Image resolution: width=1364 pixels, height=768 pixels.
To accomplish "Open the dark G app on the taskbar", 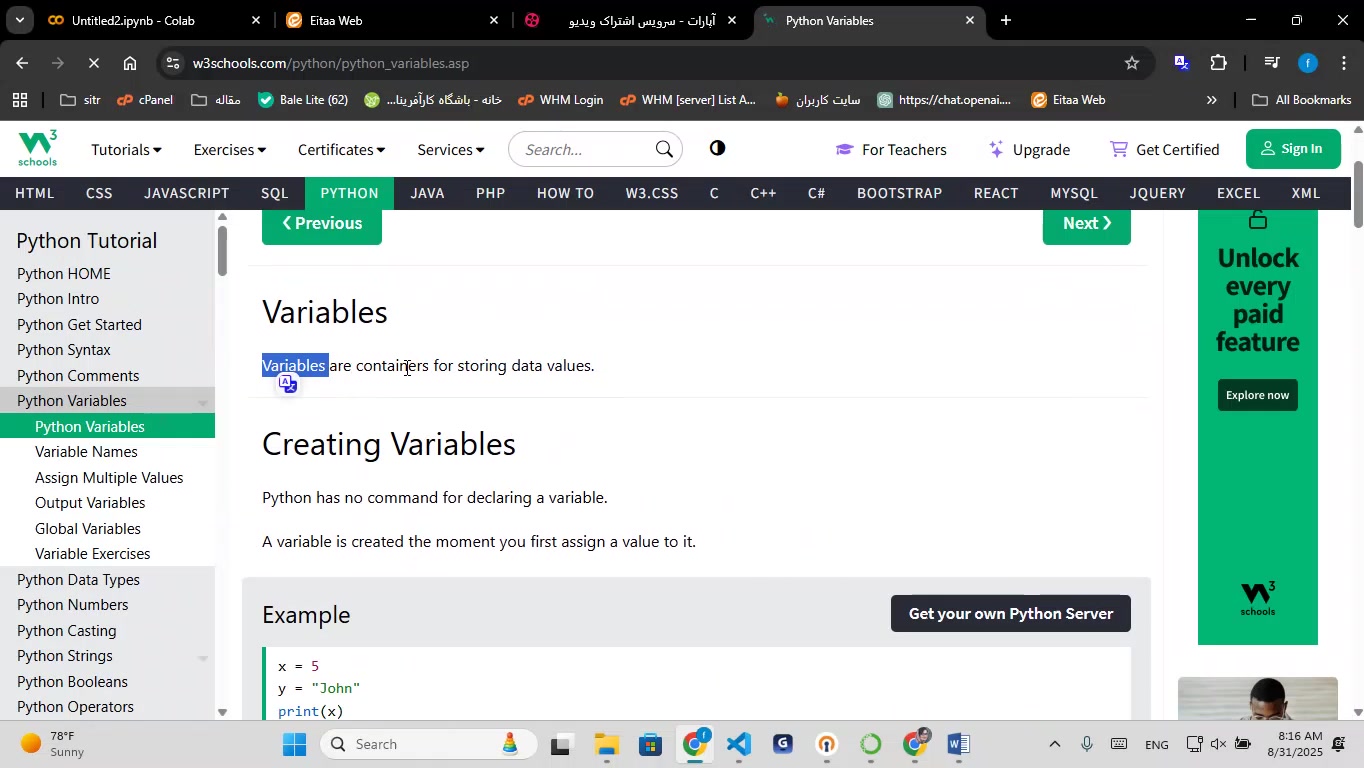I will pyautogui.click(x=783, y=744).
